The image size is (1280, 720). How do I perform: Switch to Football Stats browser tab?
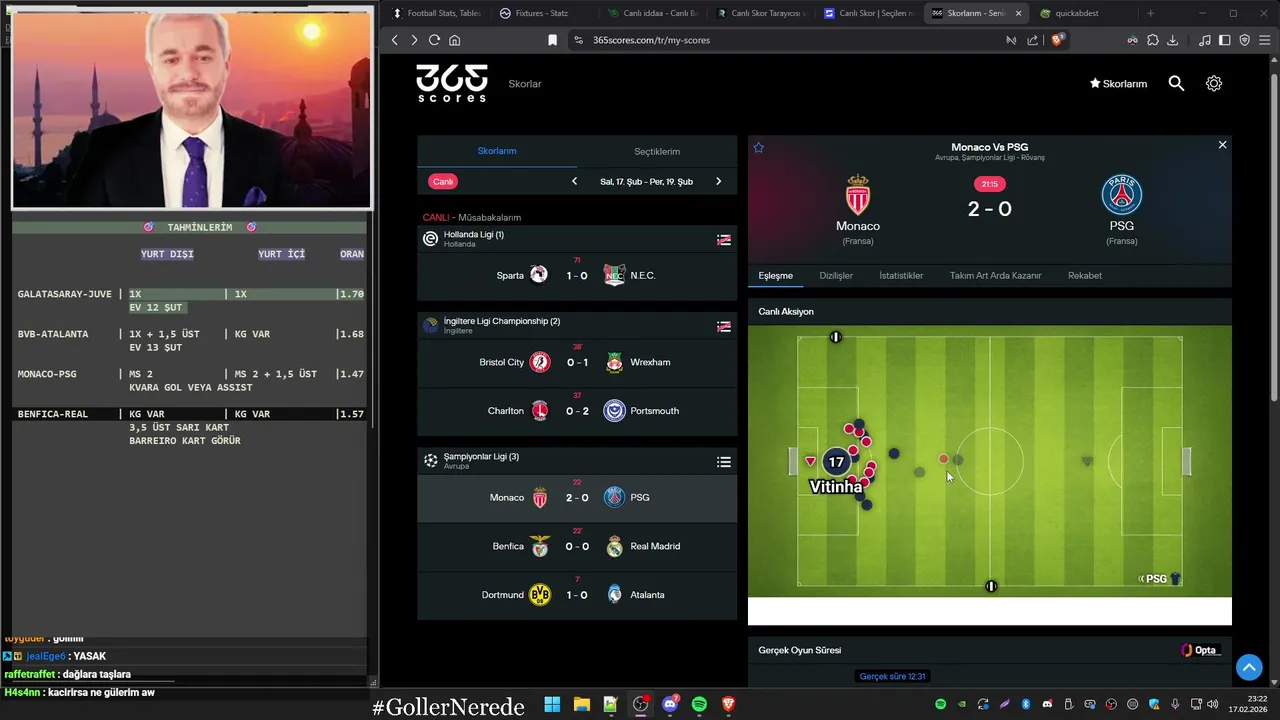click(436, 13)
